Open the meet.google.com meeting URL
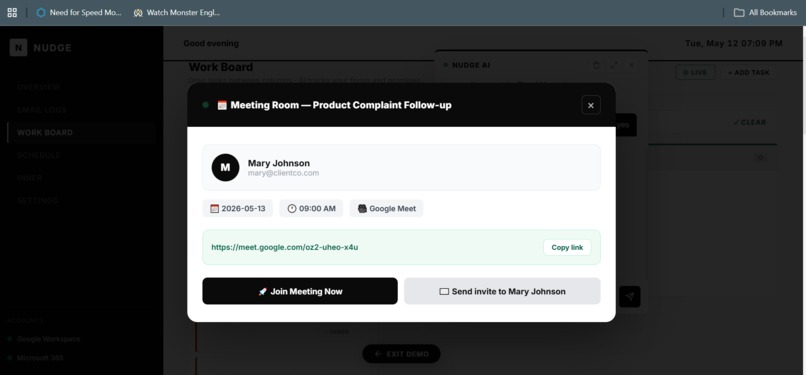Screen dimensions: 806x375 coord(285,247)
